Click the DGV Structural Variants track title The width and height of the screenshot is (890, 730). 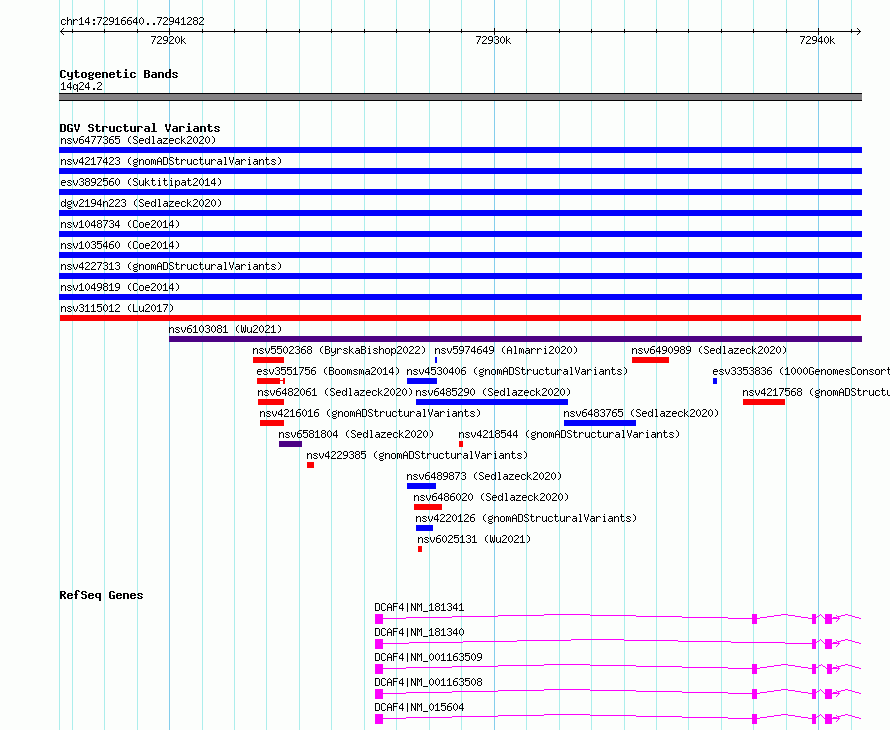tap(140, 128)
